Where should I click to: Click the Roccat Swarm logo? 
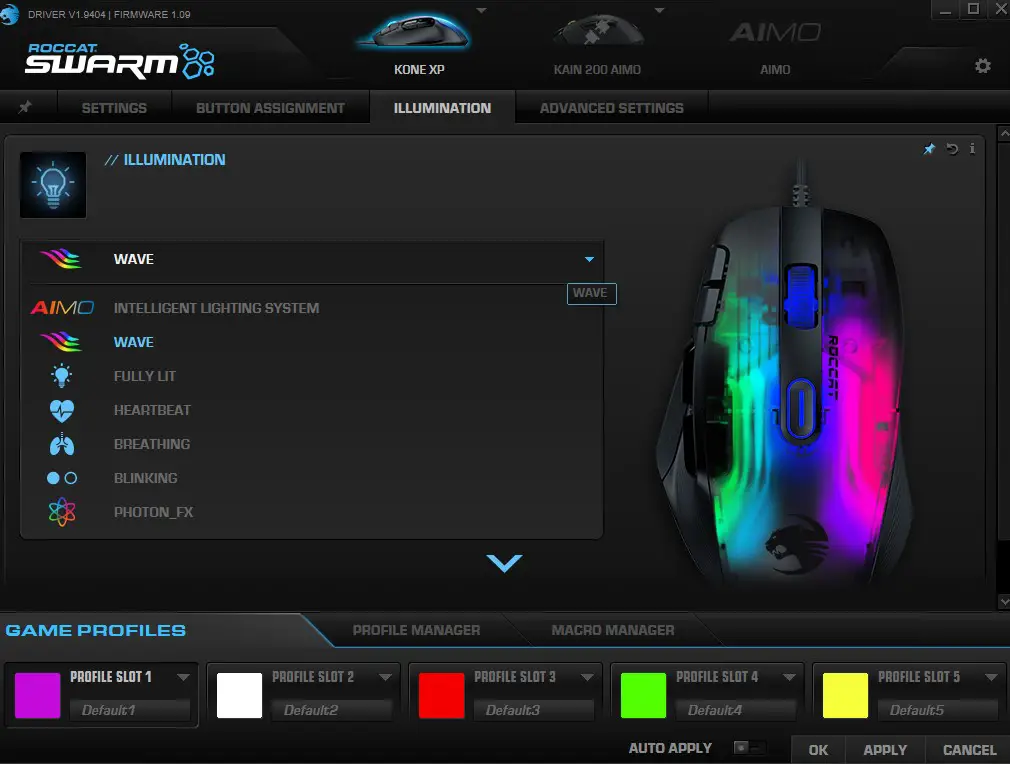click(x=120, y=61)
